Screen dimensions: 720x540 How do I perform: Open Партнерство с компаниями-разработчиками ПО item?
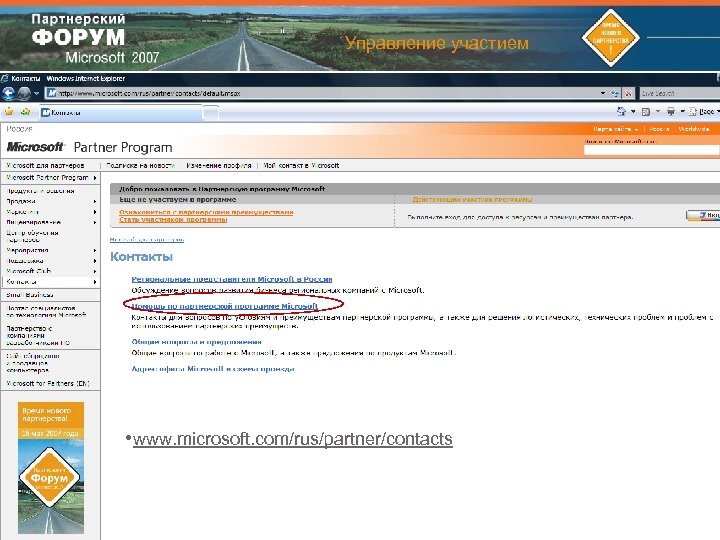pyautogui.click(x=39, y=336)
